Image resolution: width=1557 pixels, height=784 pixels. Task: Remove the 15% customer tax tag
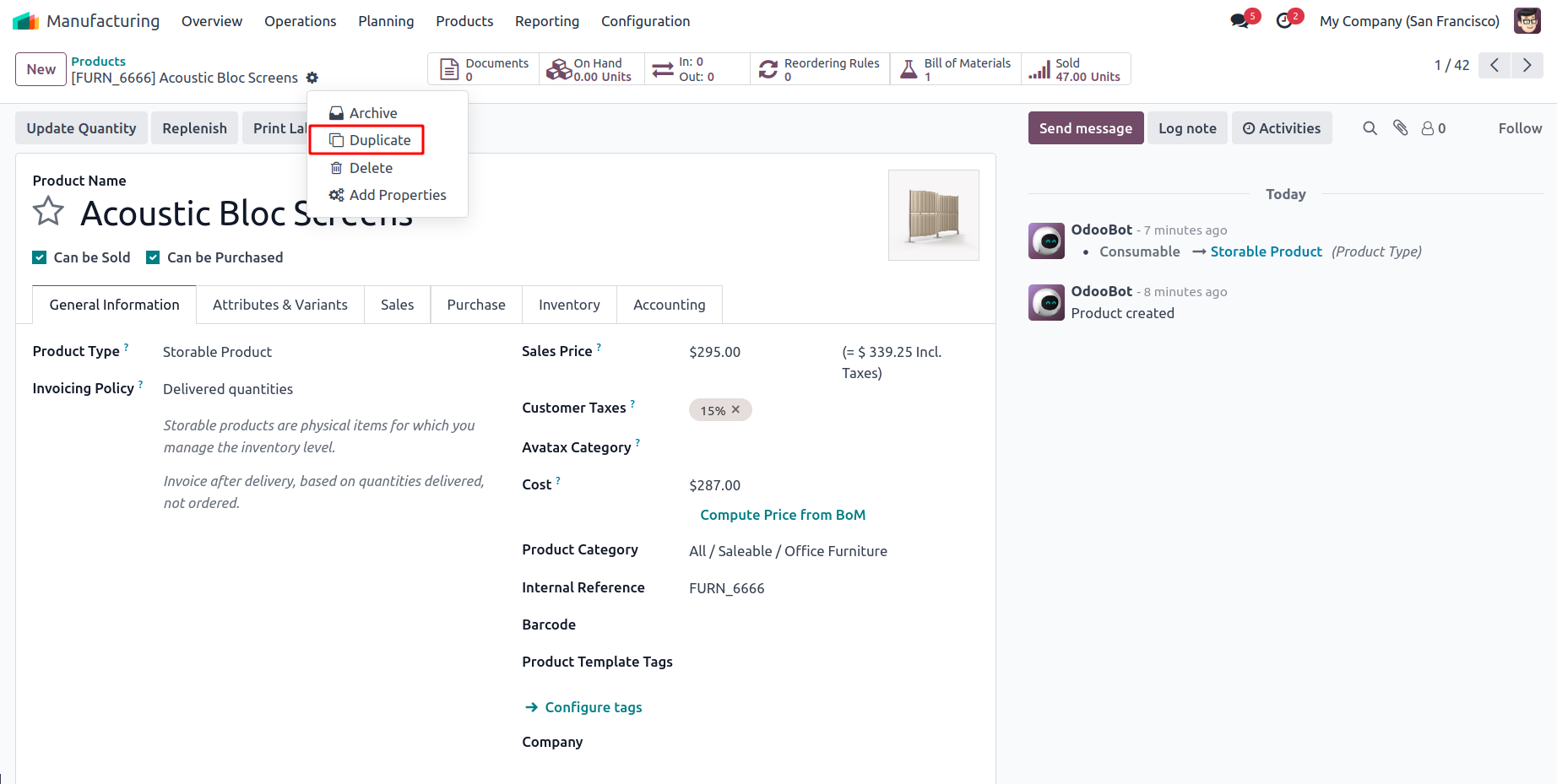tap(735, 410)
